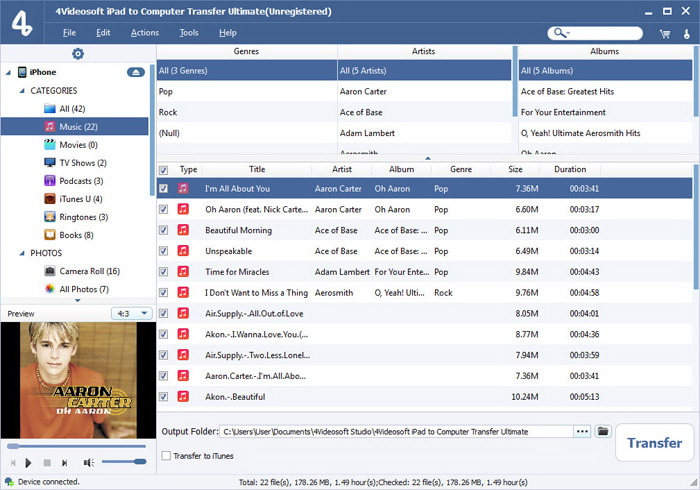700x490 pixels.
Task: Click the Transfer button
Action: [655, 443]
